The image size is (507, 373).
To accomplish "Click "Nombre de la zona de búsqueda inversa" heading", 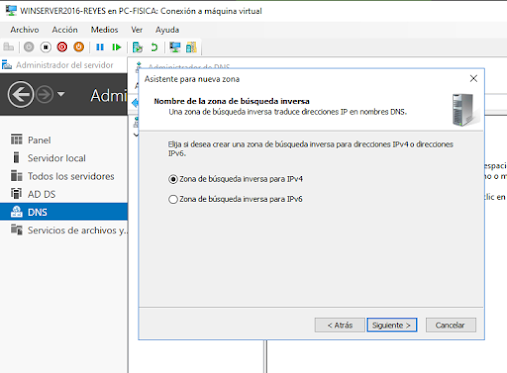I will coord(231,101).
